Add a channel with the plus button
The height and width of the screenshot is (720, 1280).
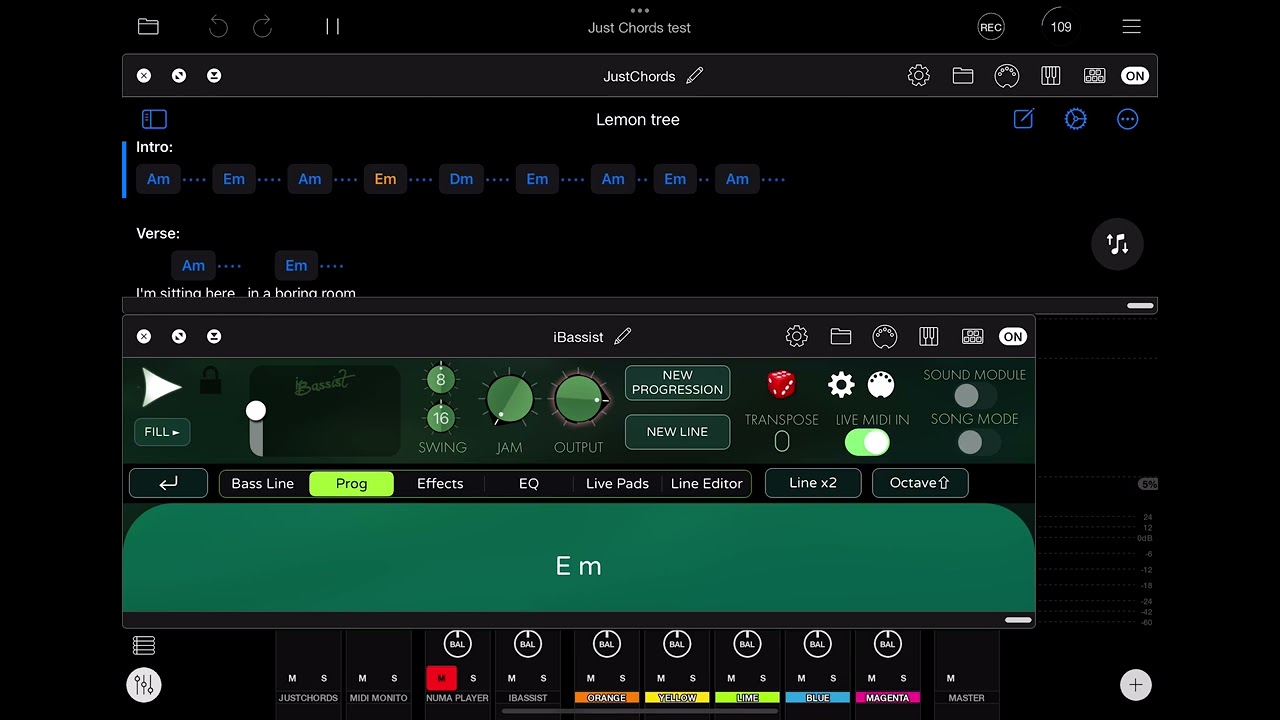point(1135,685)
